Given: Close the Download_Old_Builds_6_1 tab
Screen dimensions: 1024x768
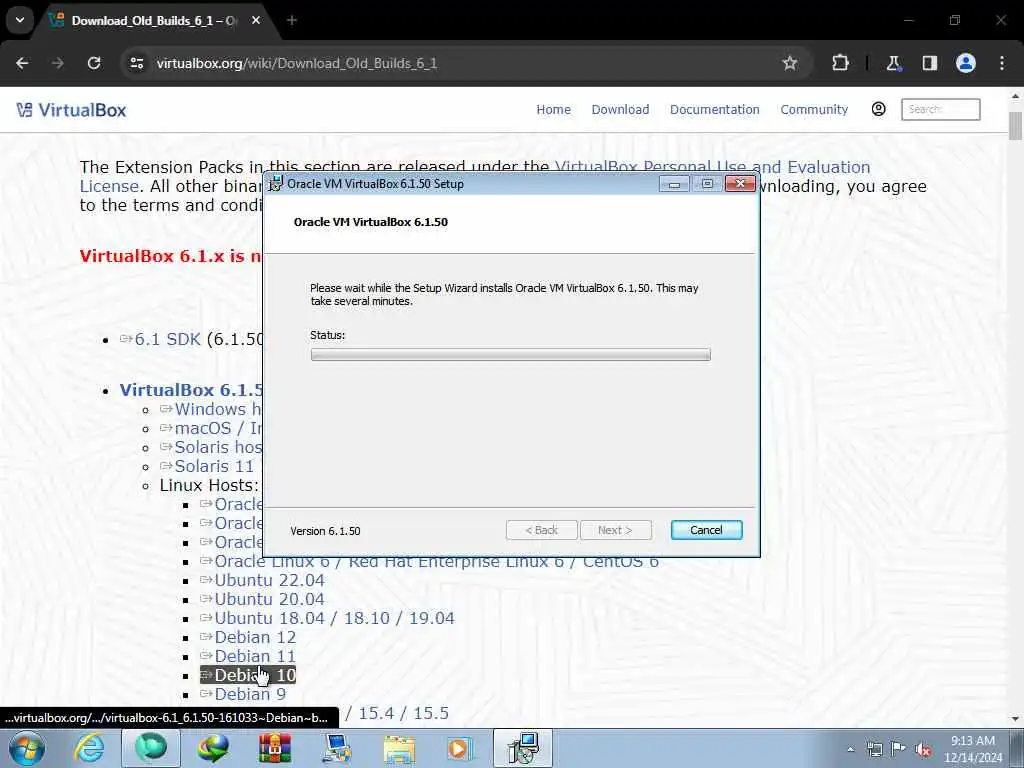Looking at the screenshot, I should click(x=256, y=20).
